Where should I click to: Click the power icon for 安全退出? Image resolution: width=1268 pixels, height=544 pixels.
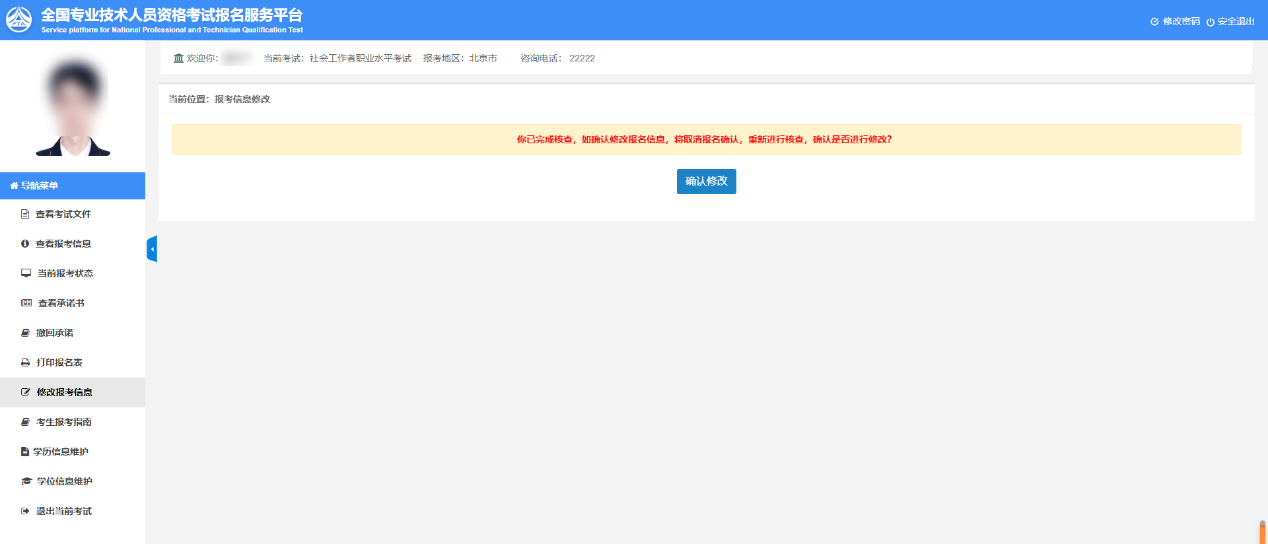click(x=1210, y=21)
